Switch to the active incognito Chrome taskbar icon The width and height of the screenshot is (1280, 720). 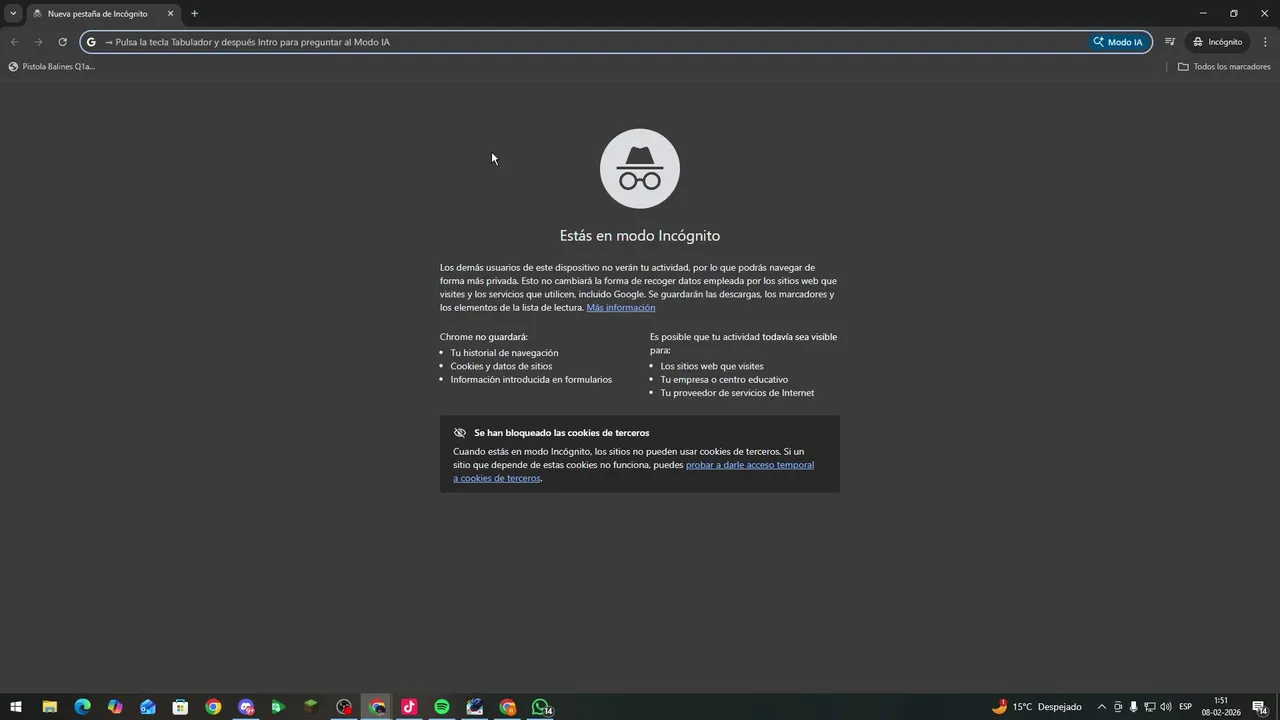point(377,707)
